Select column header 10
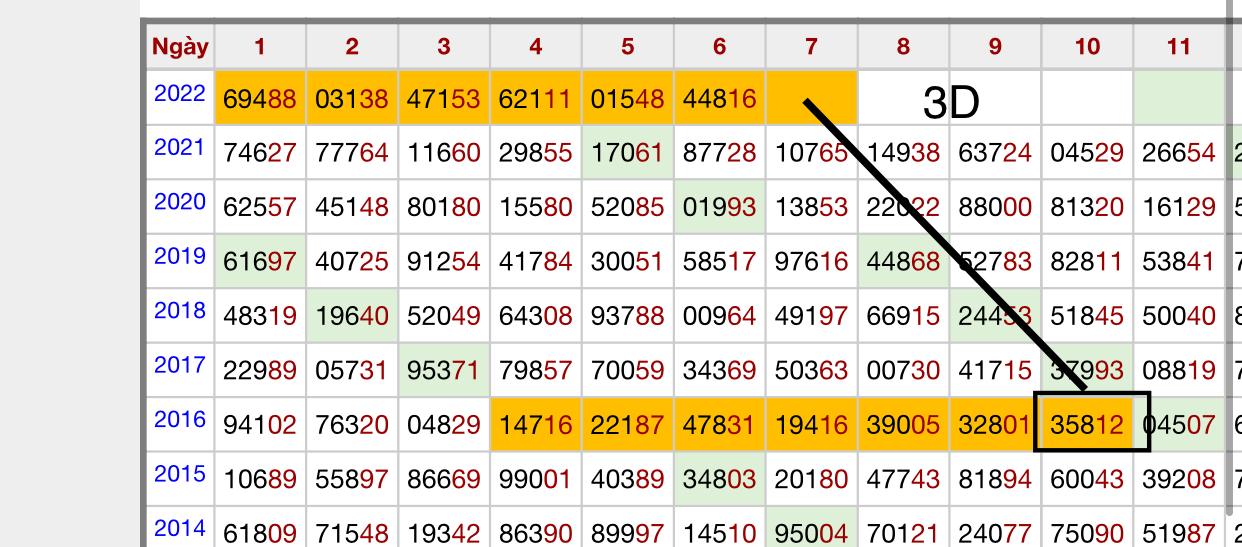This screenshot has width=1242, height=547. click(x=1088, y=46)
